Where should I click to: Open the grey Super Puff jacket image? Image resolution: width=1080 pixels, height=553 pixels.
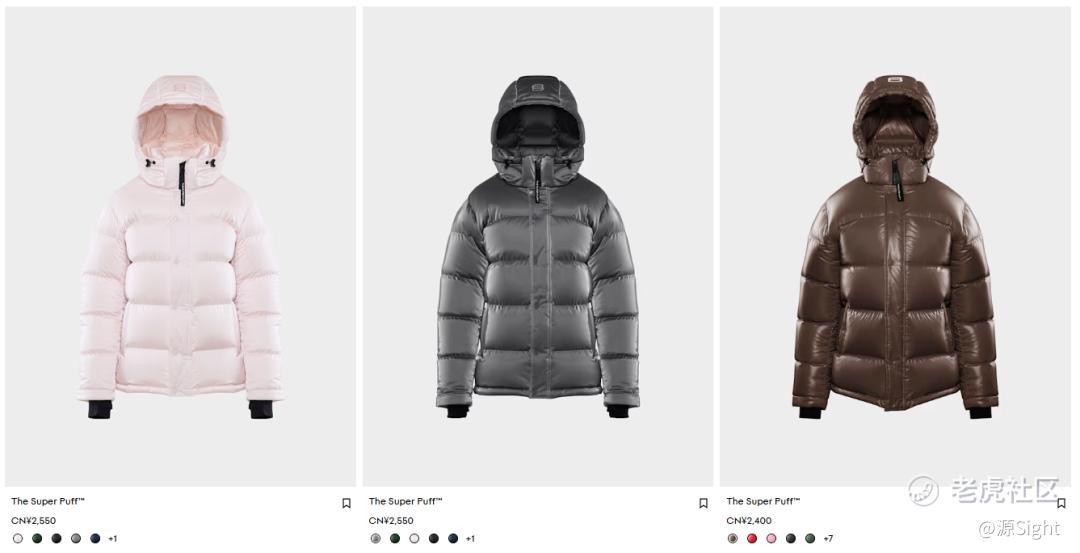[x=538, y=247]
